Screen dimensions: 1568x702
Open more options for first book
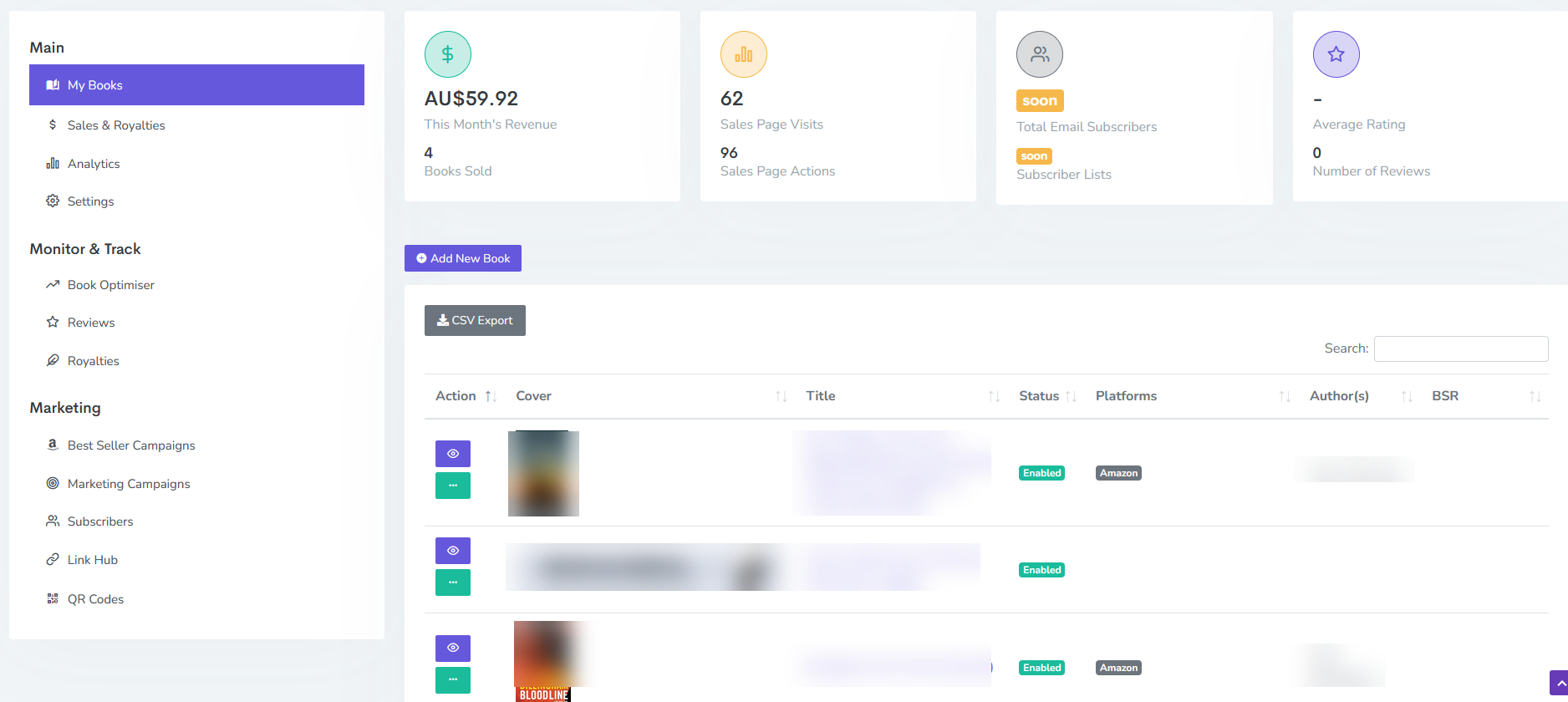pyautogui.click(x=453, y=486)
